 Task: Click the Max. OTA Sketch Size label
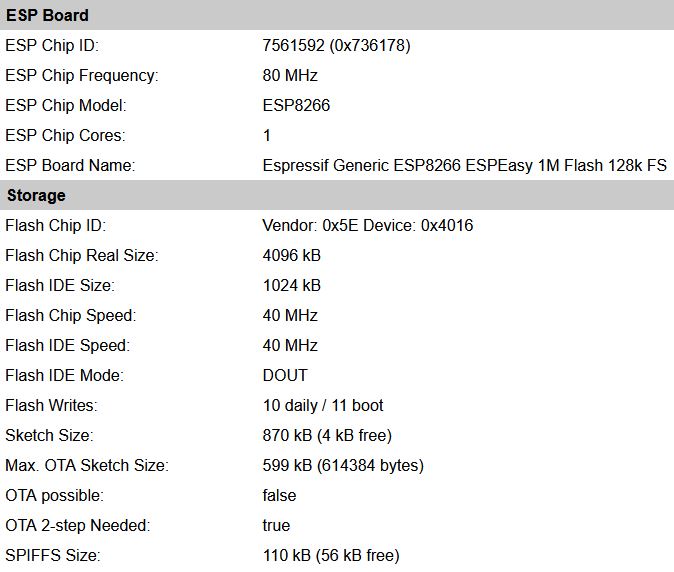click(x=87, y=465)
